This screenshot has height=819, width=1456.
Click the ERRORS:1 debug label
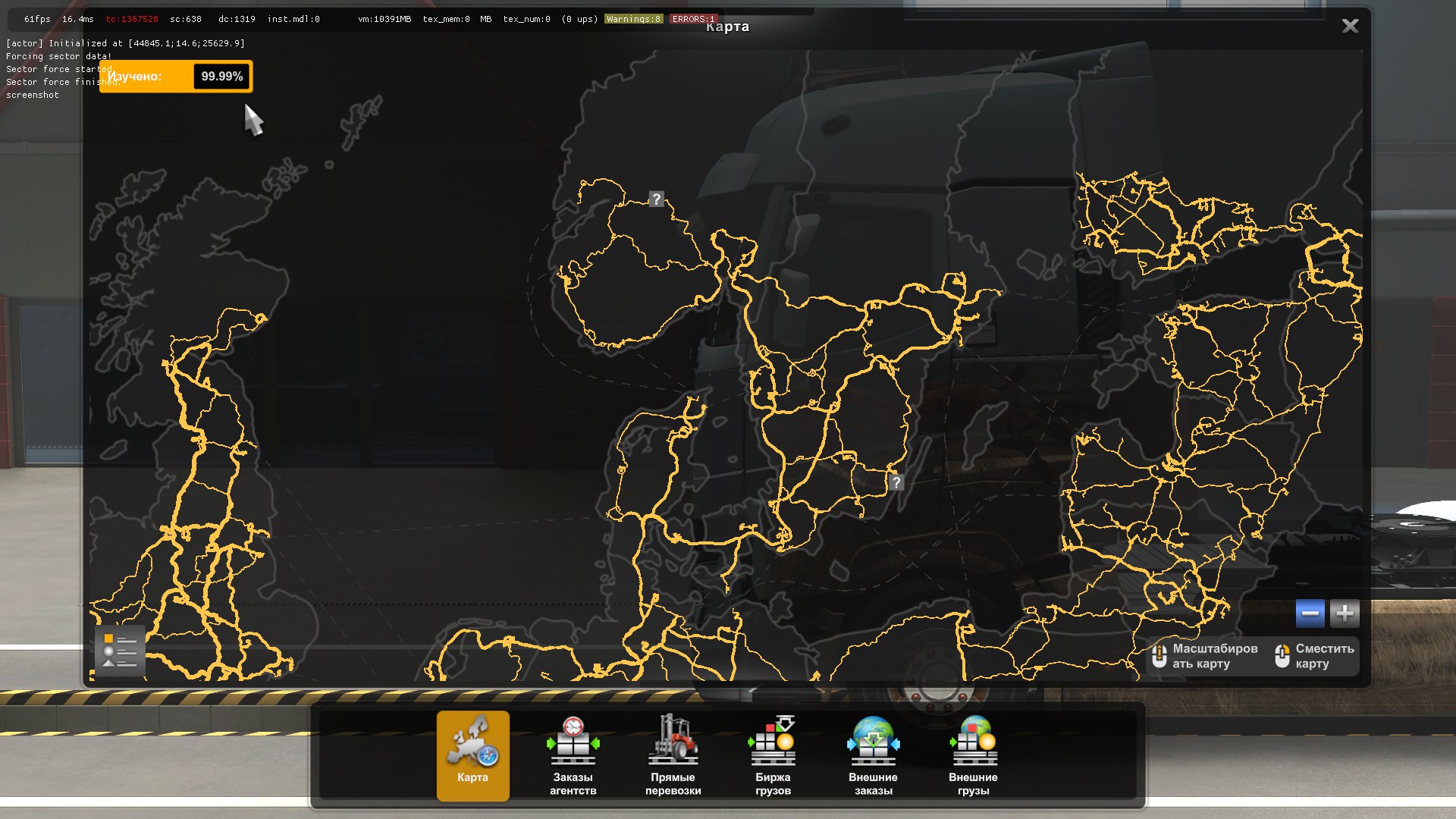pos(693,19)
